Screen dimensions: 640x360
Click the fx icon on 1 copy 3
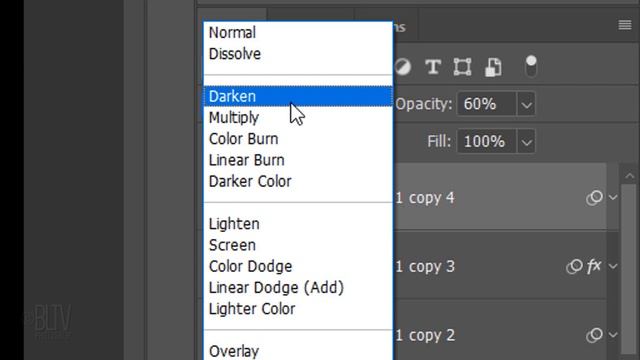[594, 266]
